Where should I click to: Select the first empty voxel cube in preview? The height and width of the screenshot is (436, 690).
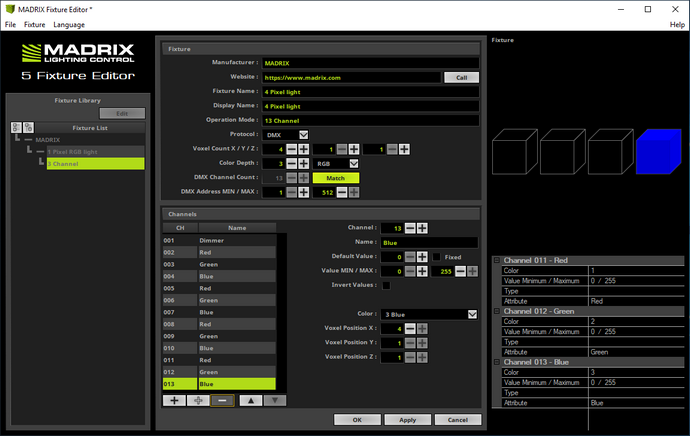click(514, 151)
